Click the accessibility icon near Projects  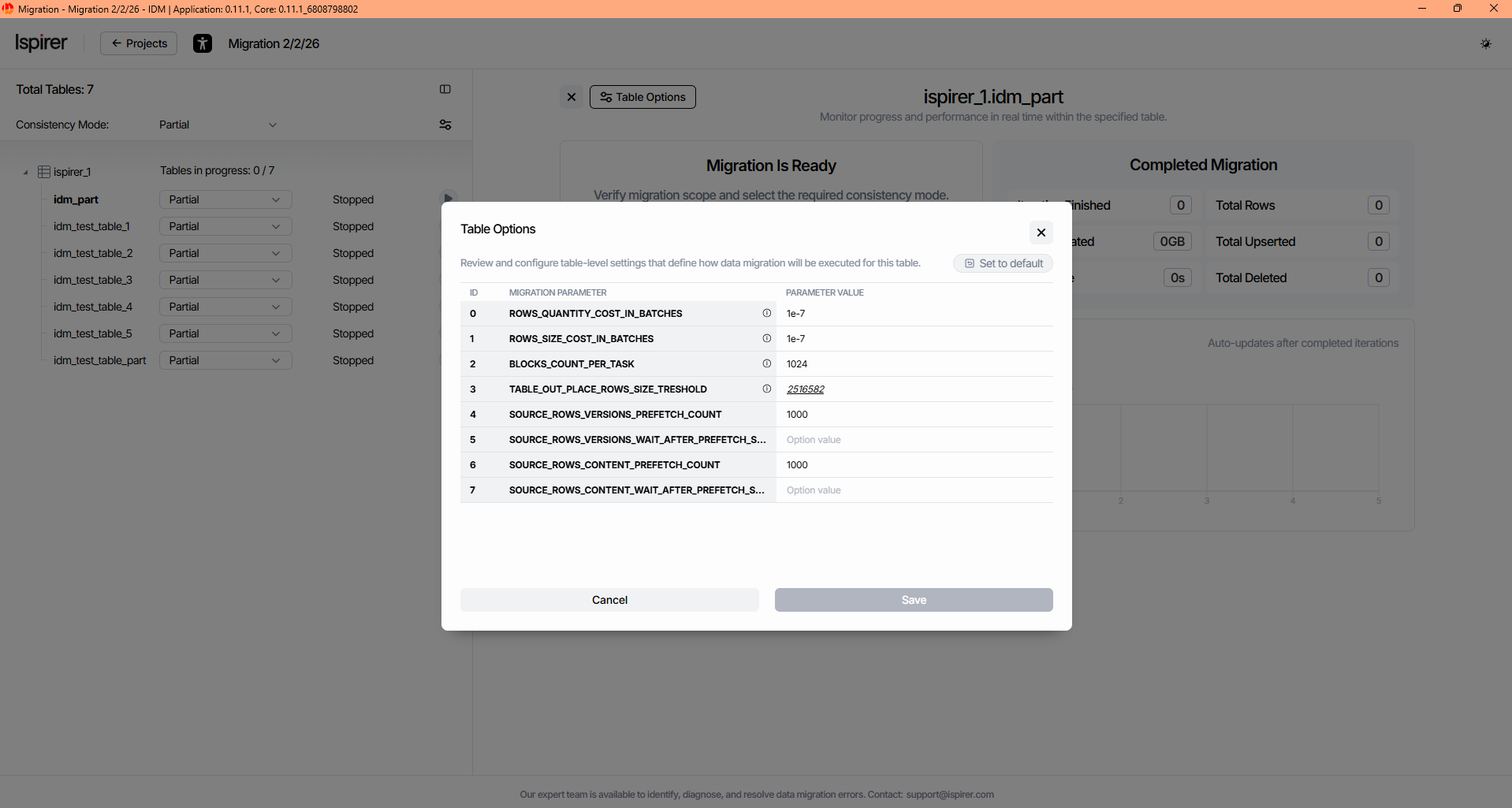click(203, 43)
